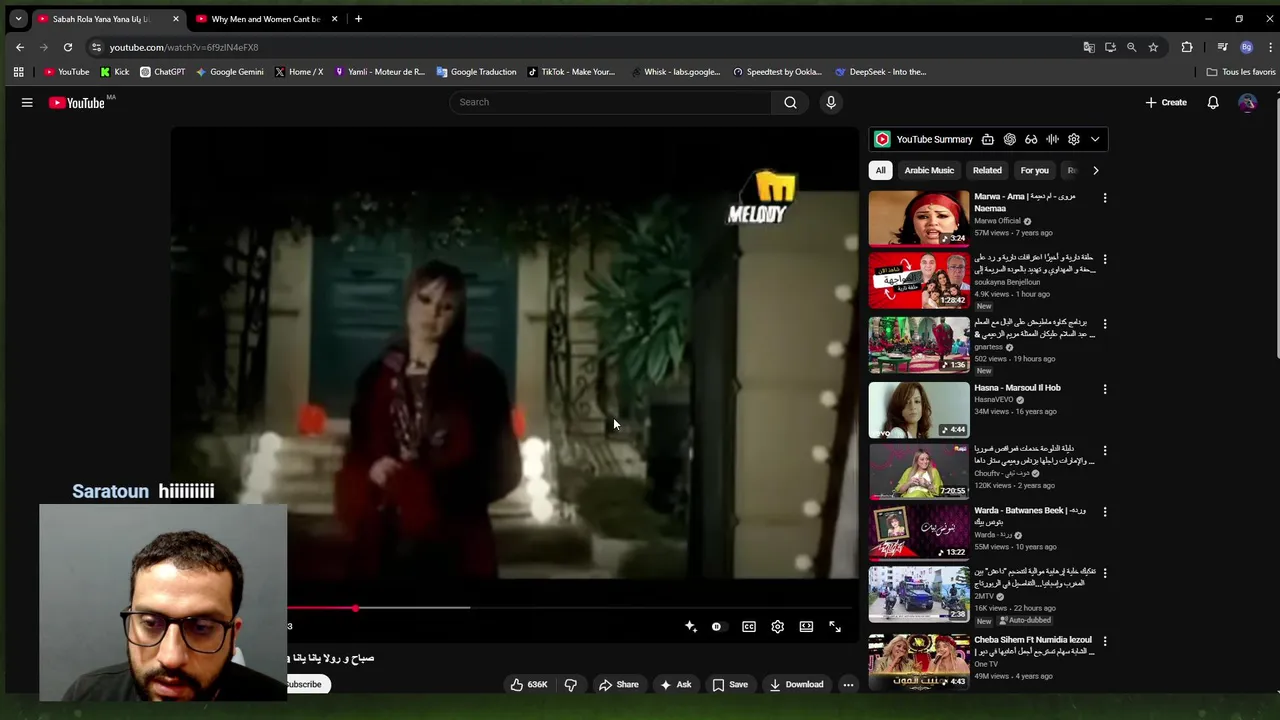Open the tab search dropdown arrow
Image resolution: width=1280 pixels, height=720 pixels.
(18, 18)
